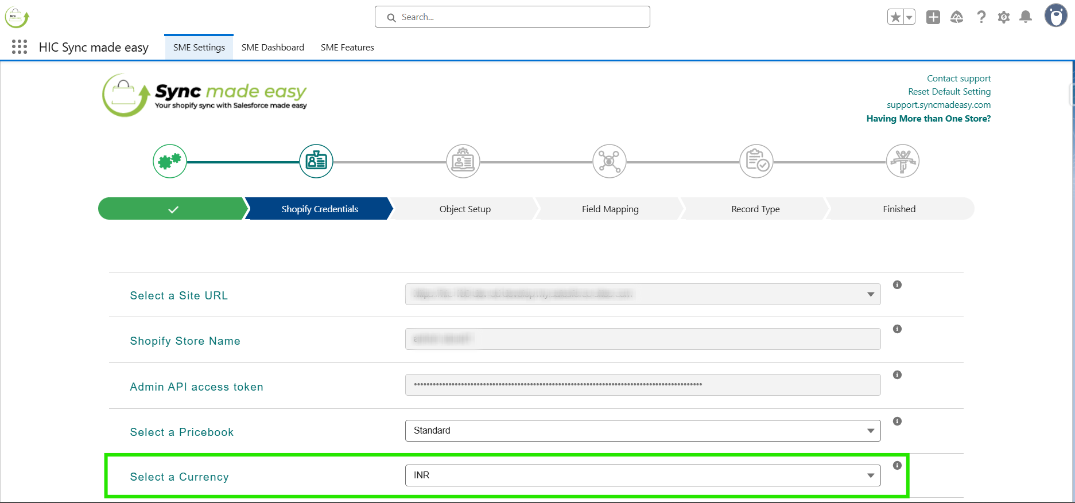Image resolution: width=1075 pixels, height=503 pixels.
Task: Open the Trailhead guidance cloud icon
Action: tap(957, 17)
